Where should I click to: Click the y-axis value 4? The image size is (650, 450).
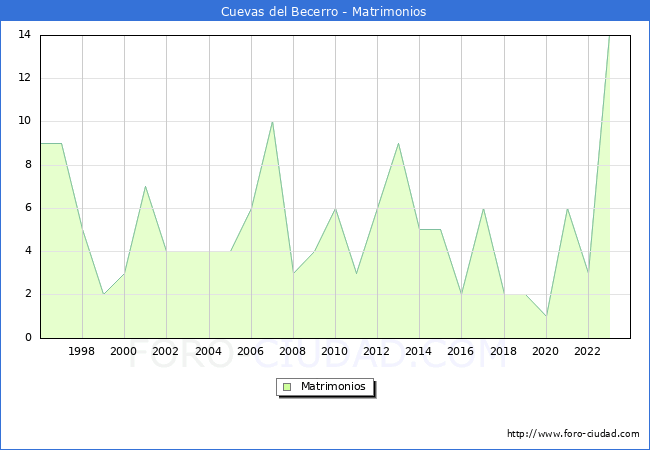coord(28,251)
